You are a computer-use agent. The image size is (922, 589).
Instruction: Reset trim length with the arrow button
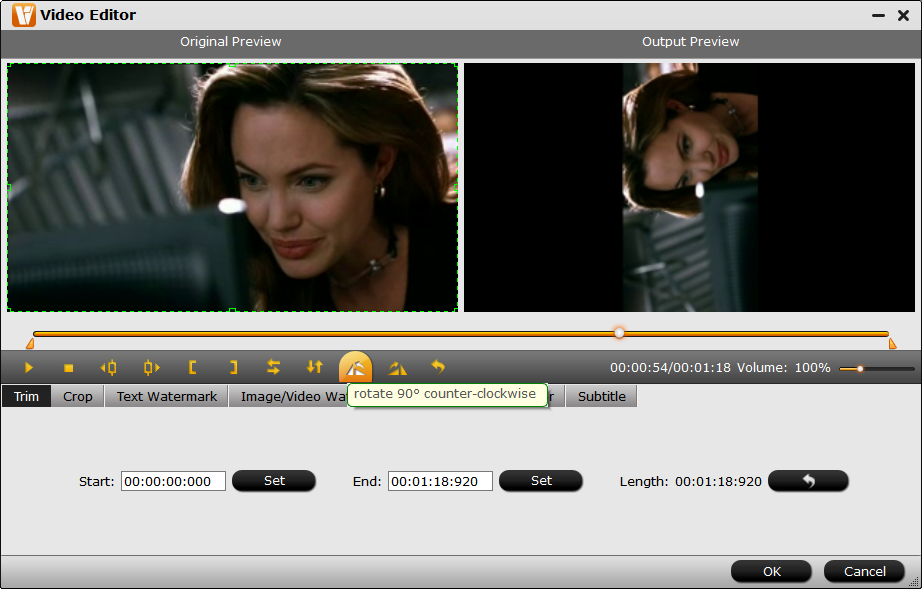click(x=808, y=481)
